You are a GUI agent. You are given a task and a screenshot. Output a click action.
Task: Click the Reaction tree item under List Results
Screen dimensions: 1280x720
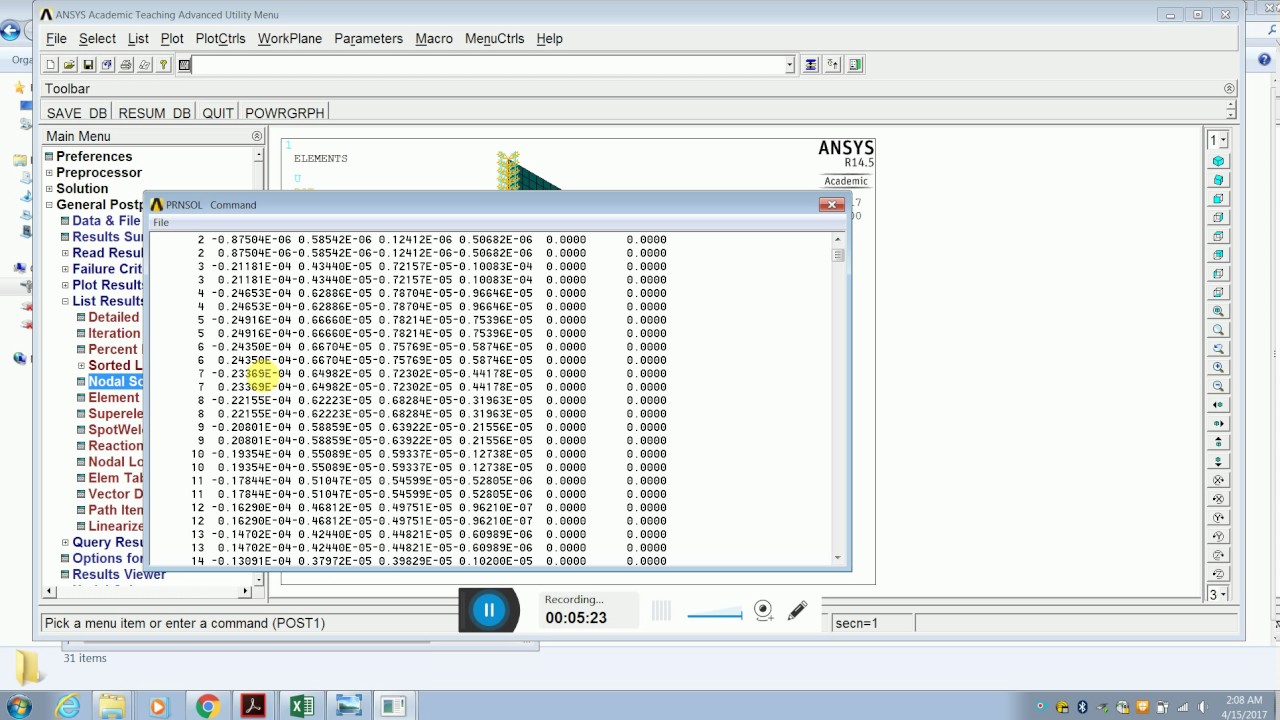[x=115, y=446]
